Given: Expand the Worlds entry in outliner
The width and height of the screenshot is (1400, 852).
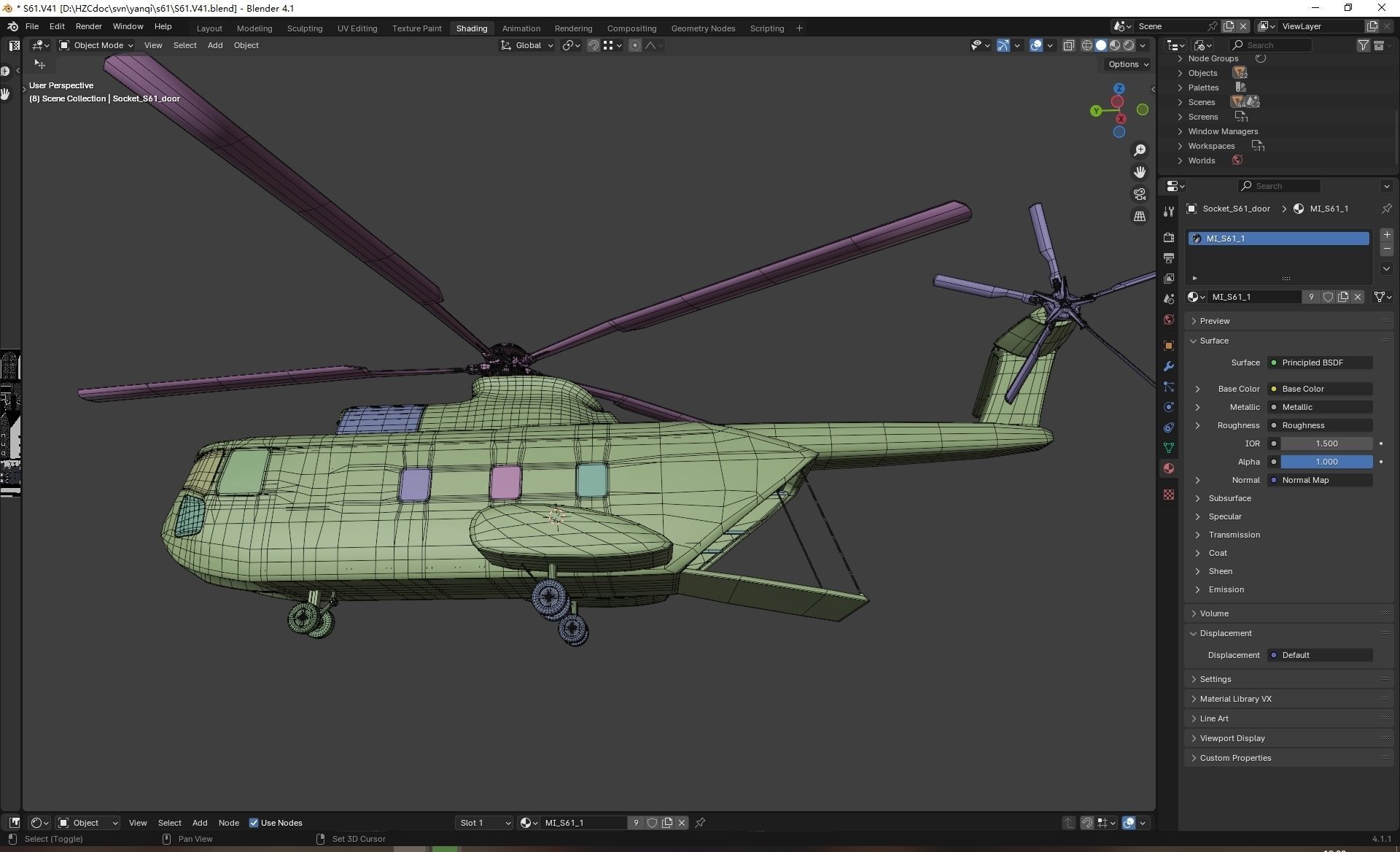Looking at the screenshot, I should (1180, 160).
